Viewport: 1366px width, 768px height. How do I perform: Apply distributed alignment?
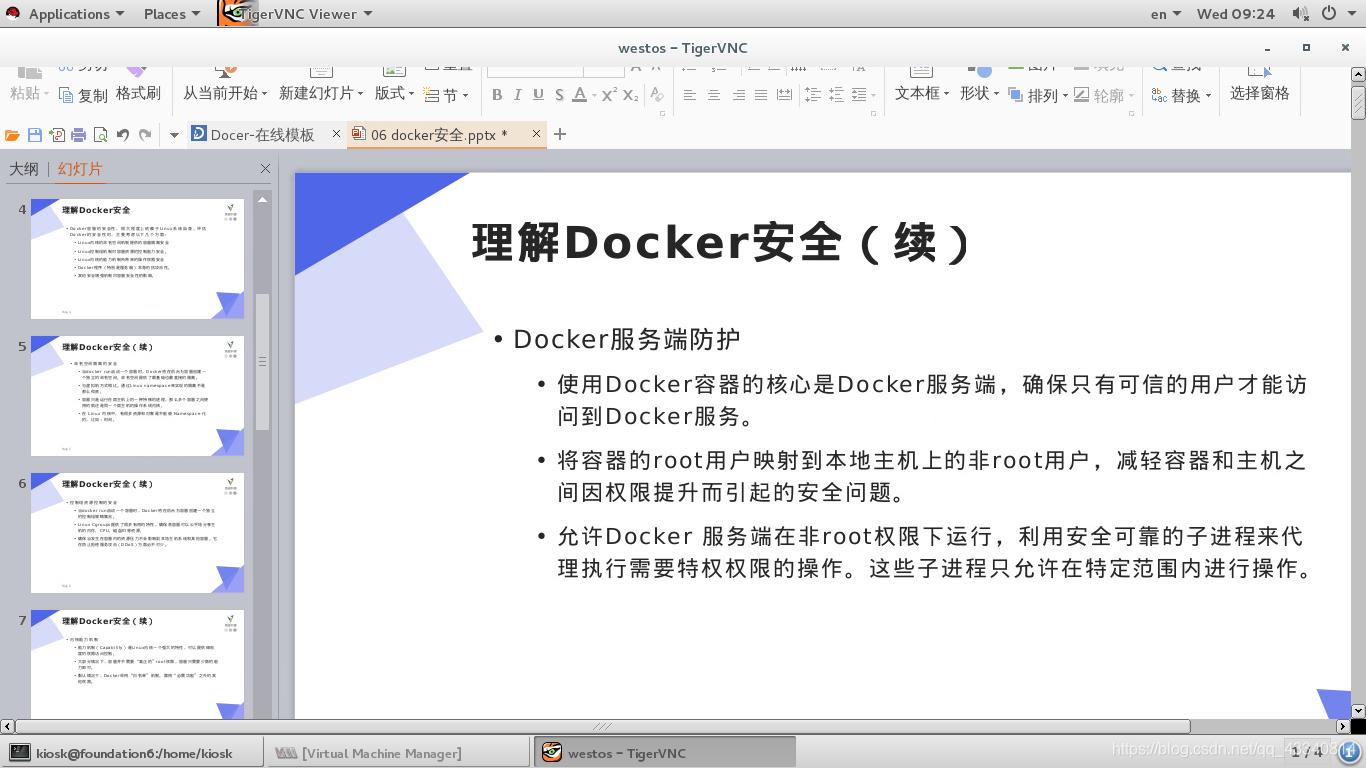(x=785, y=95)
